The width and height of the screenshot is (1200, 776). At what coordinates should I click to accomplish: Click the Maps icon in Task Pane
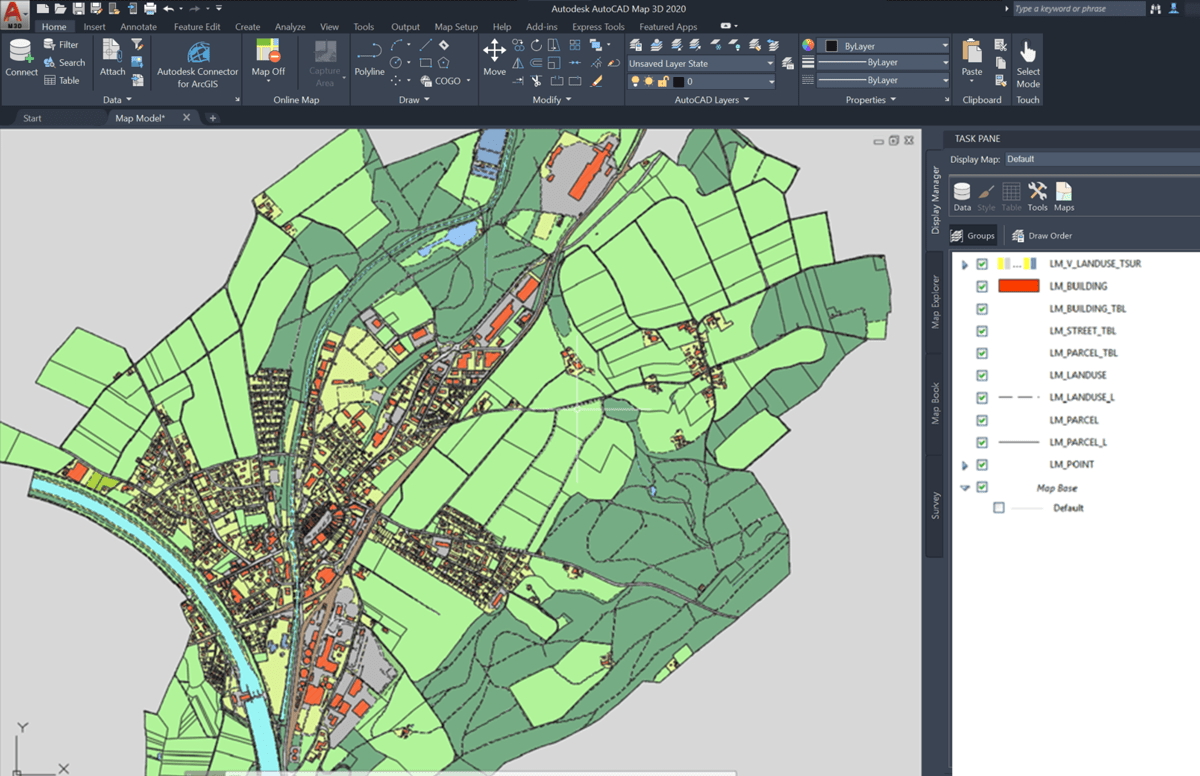(x=1064, y=196)
